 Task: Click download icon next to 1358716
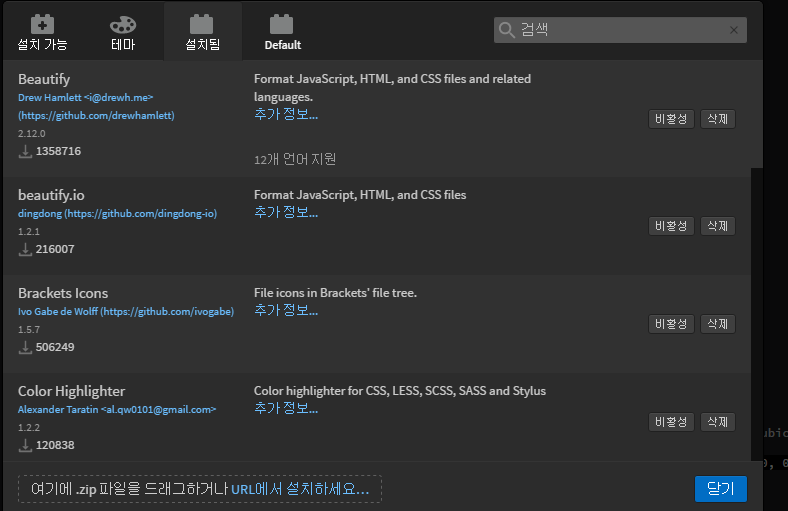pyautogui.click(x=25, y=151)
